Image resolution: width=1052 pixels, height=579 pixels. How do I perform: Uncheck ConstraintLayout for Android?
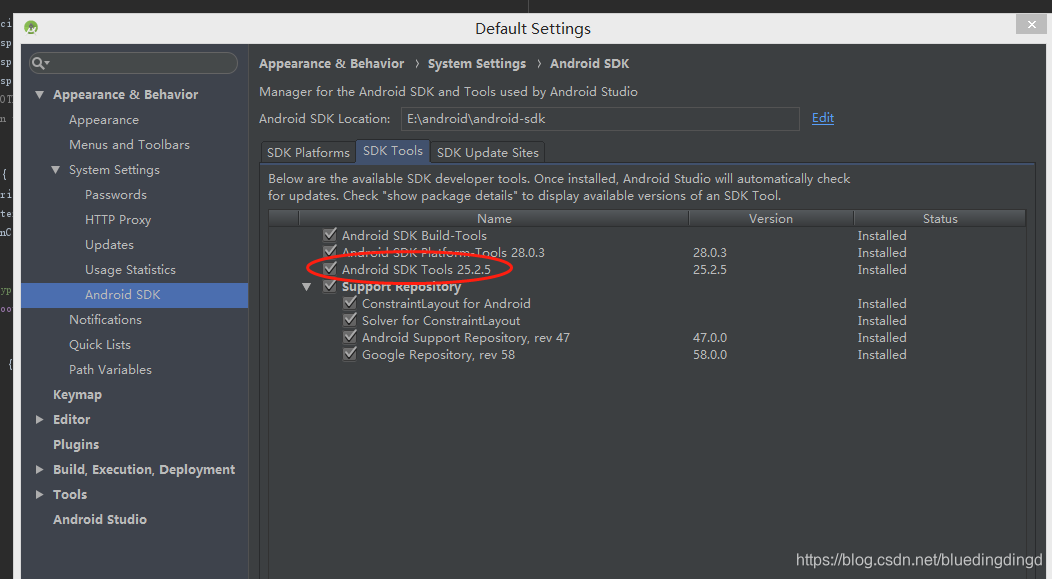[350, 303]
